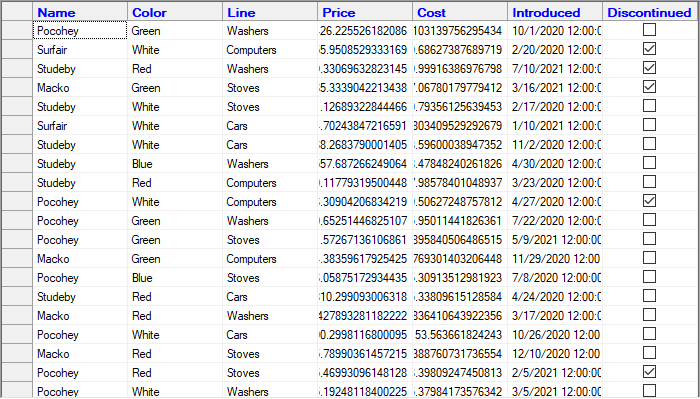Click the Introduced cell showing 11/29/2020
The width and height of the screenshot is (700, 399).
tap(555, 259)
